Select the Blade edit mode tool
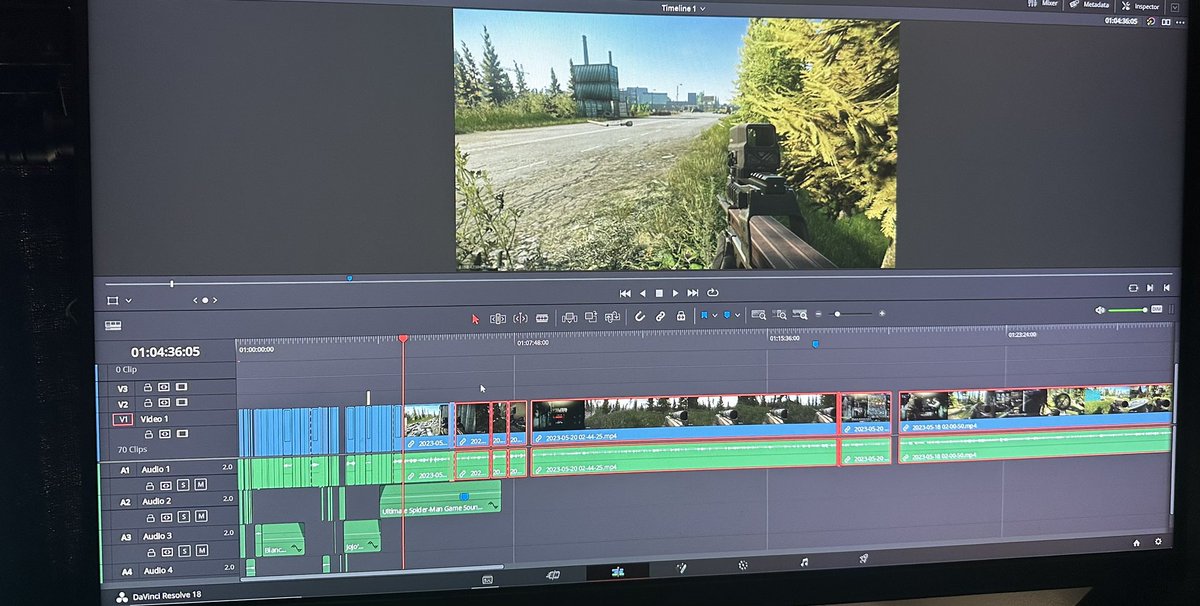 click(x=542, y=317)
